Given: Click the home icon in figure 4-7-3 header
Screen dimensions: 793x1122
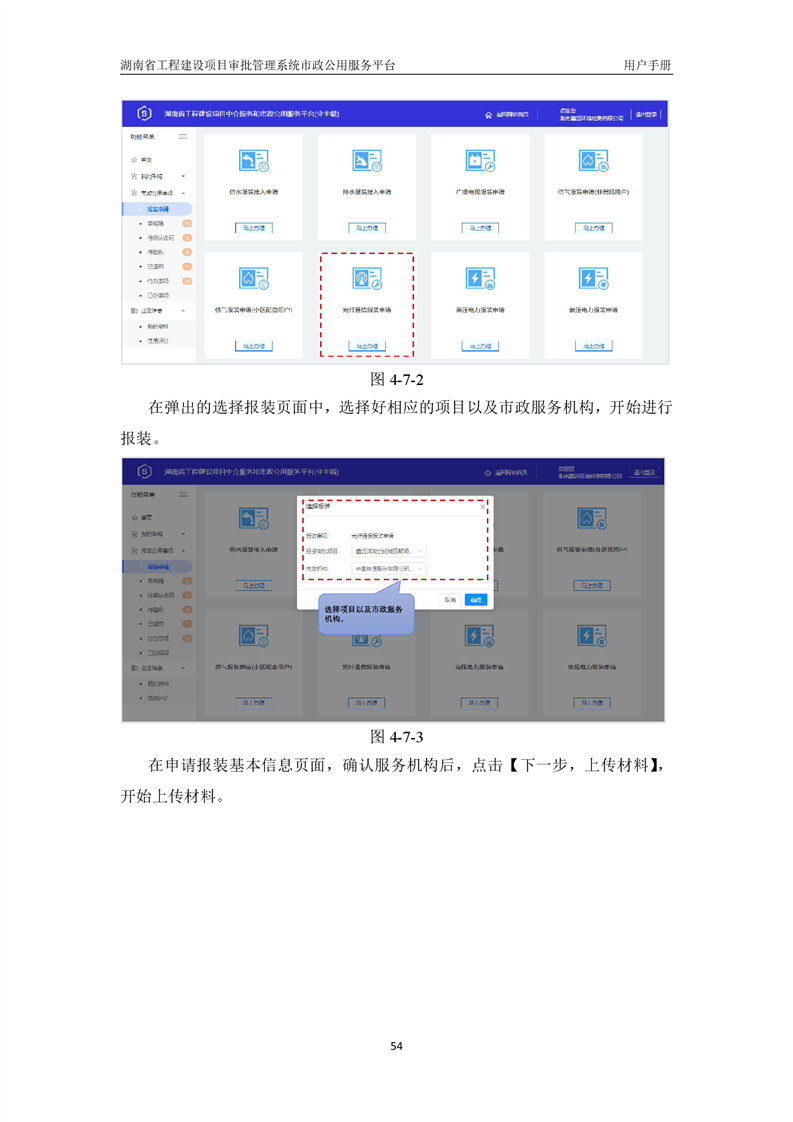Looking at the screenshot, I should click(x=487, y=472).
